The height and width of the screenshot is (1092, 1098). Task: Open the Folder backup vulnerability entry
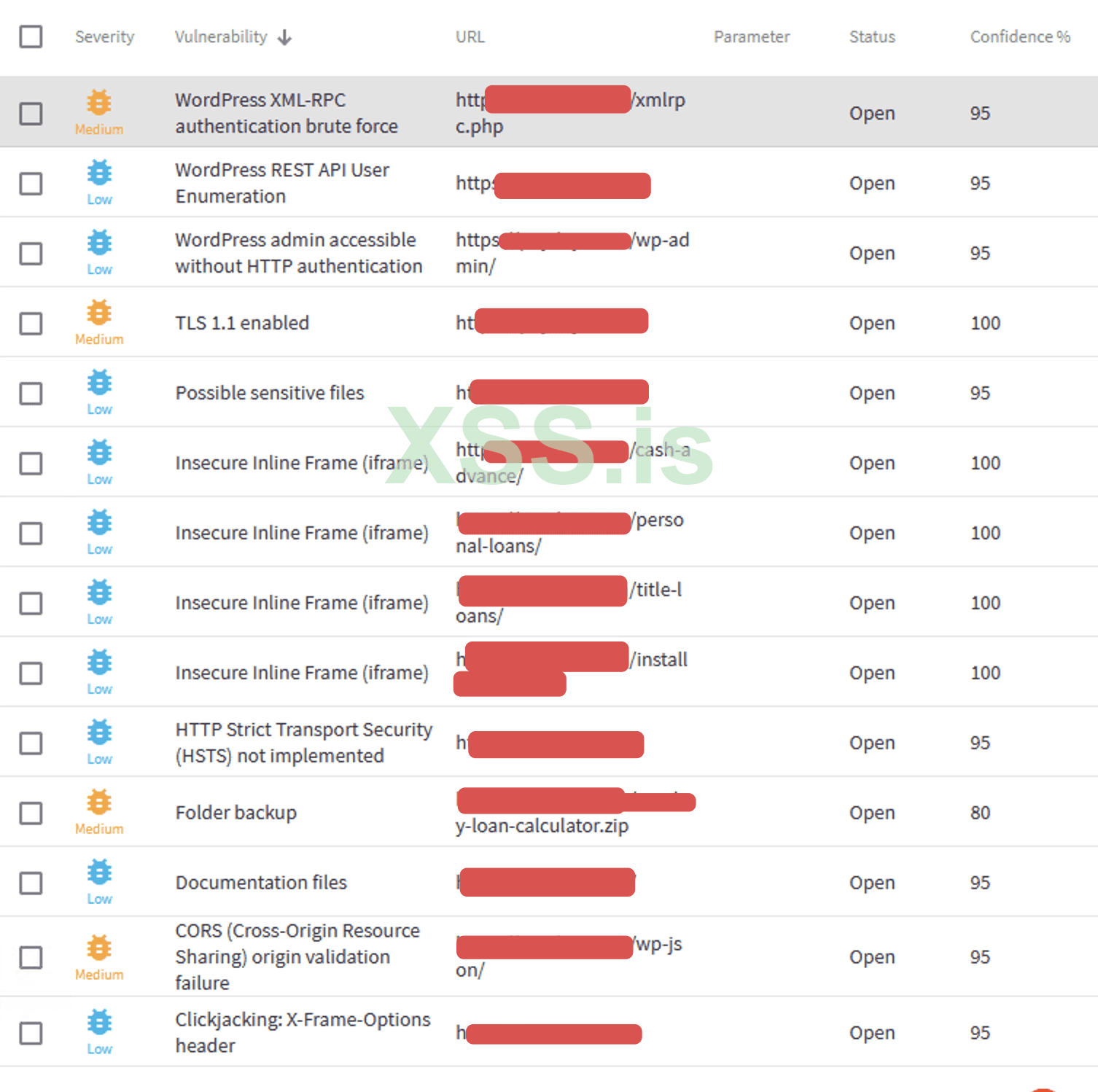235,812
